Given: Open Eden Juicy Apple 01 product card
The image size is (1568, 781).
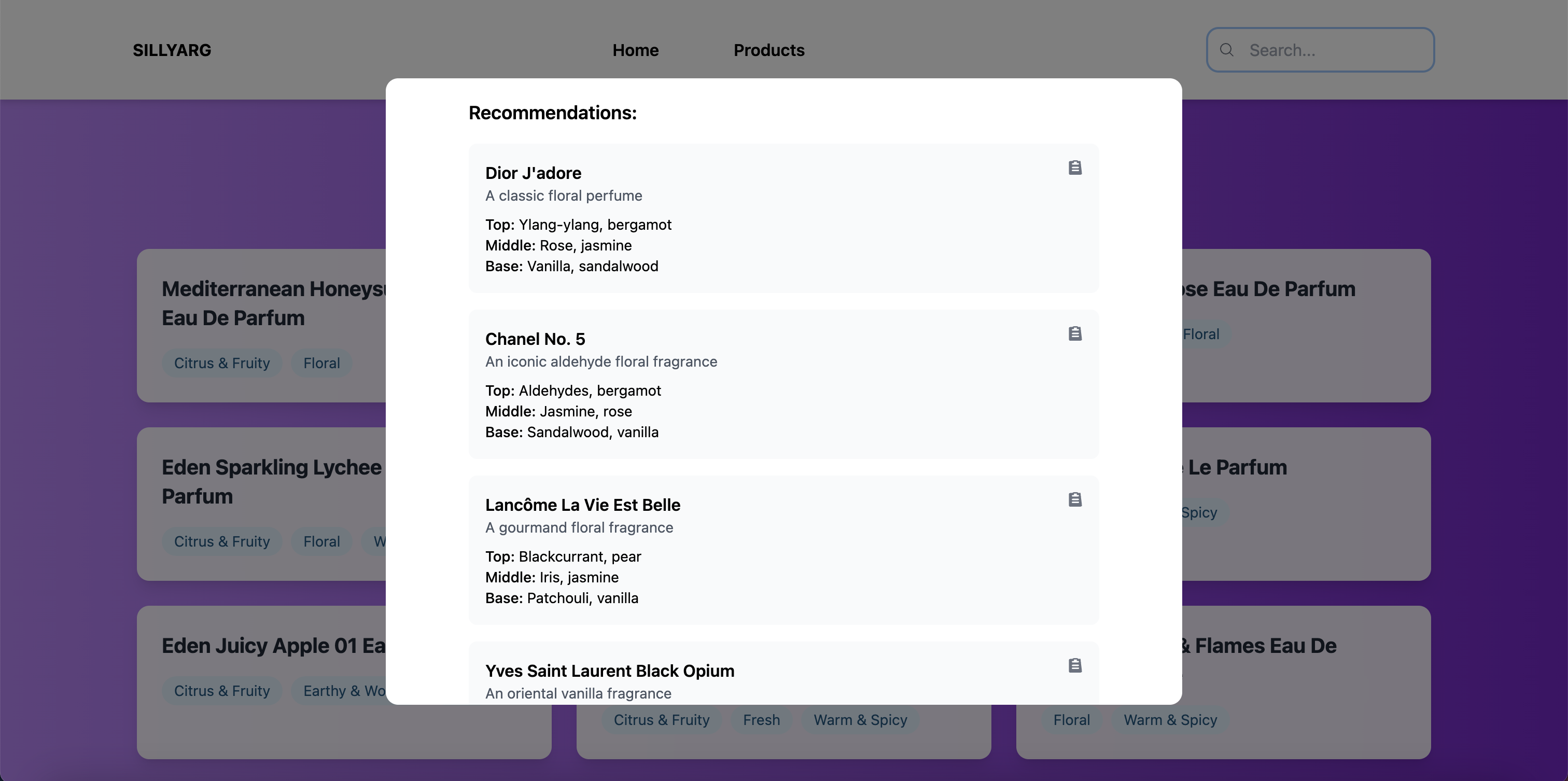Looking at the screenshot, I should (273, 645).
